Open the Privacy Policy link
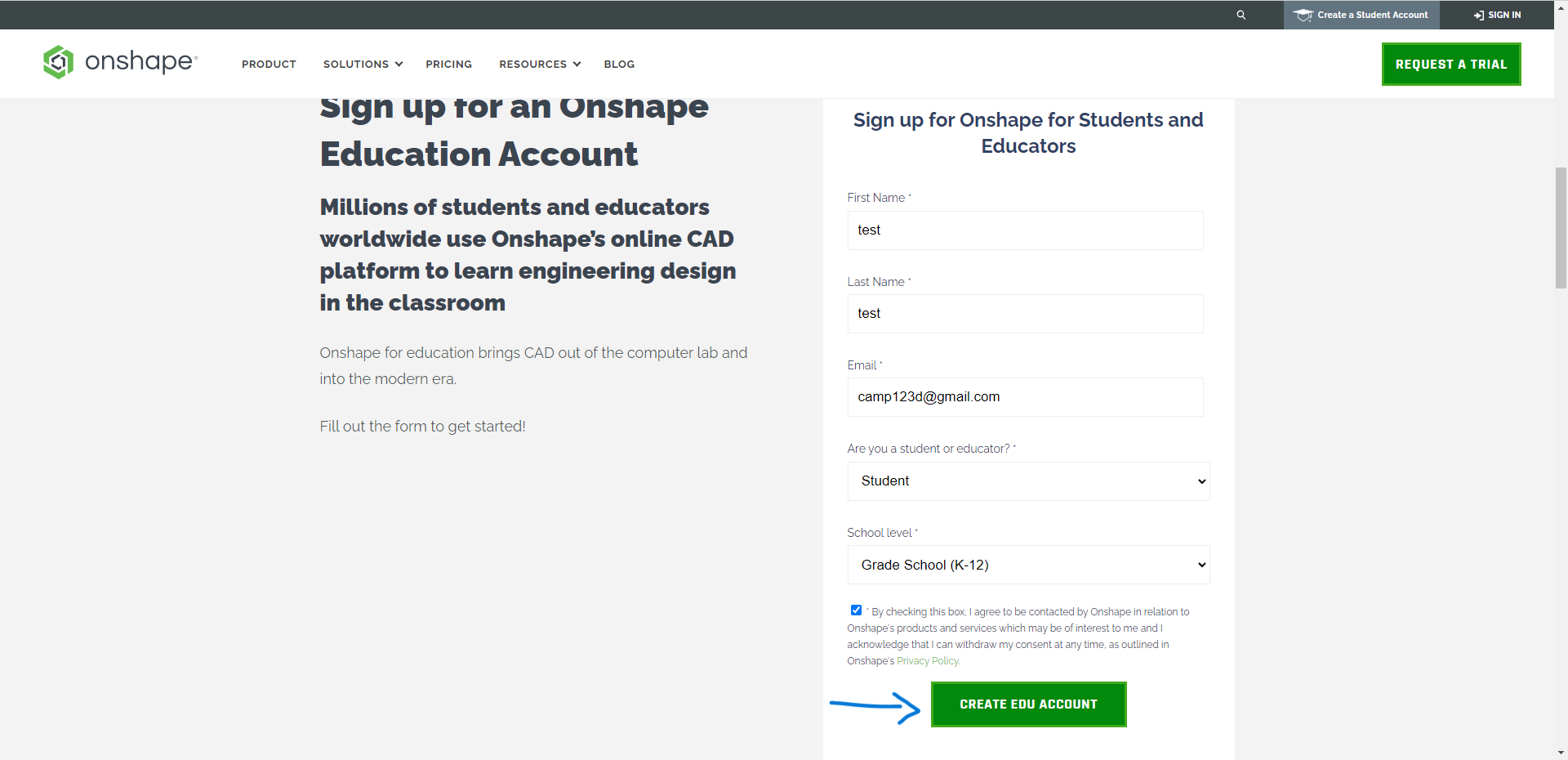The width and height of the screenshot is (1568, 760). (x=927, y=660)
